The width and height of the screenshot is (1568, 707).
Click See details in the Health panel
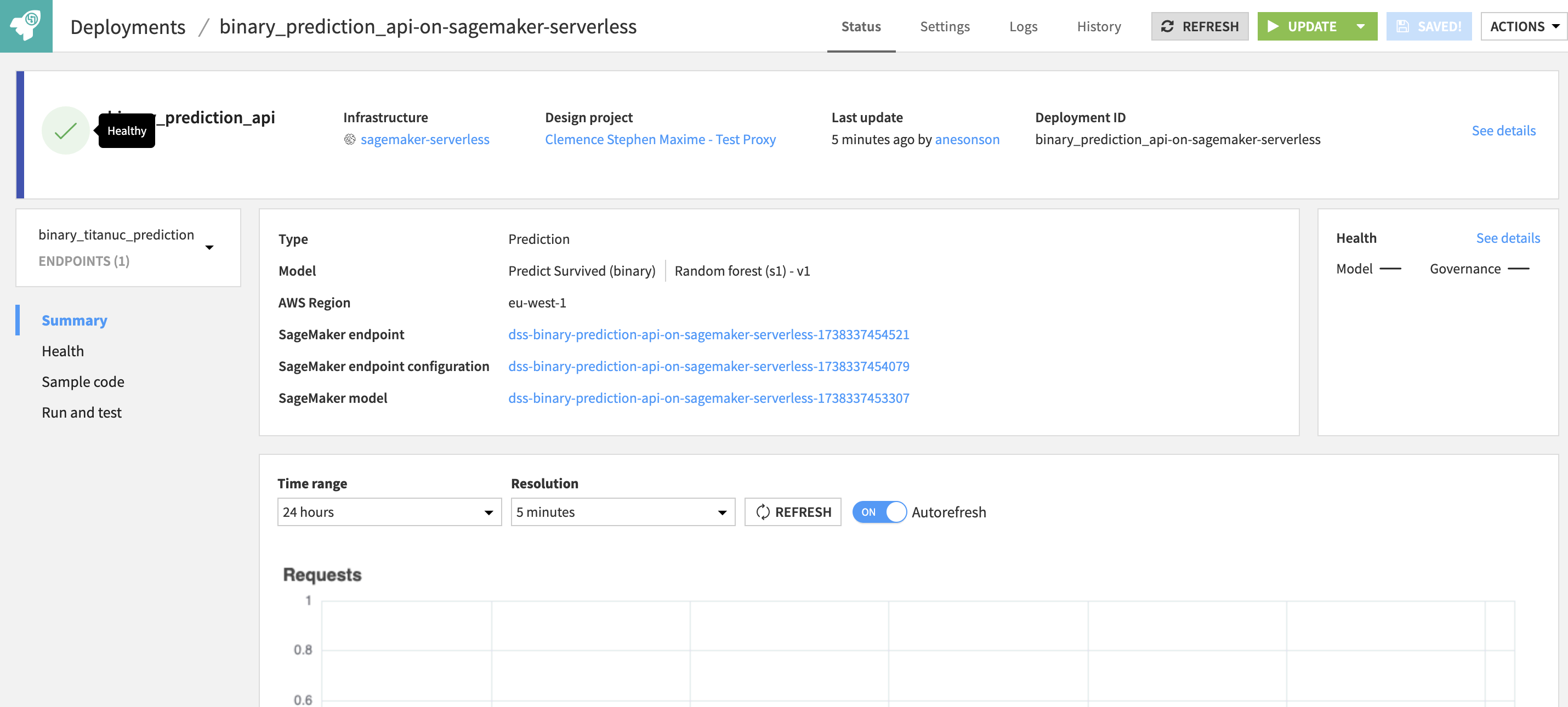pos(1508,238)
